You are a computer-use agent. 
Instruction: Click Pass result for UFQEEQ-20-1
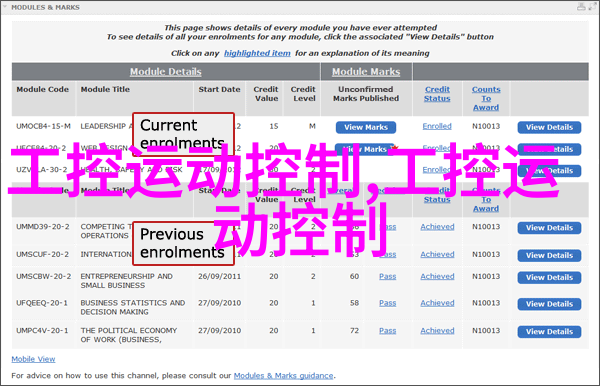tap(388, 303)
